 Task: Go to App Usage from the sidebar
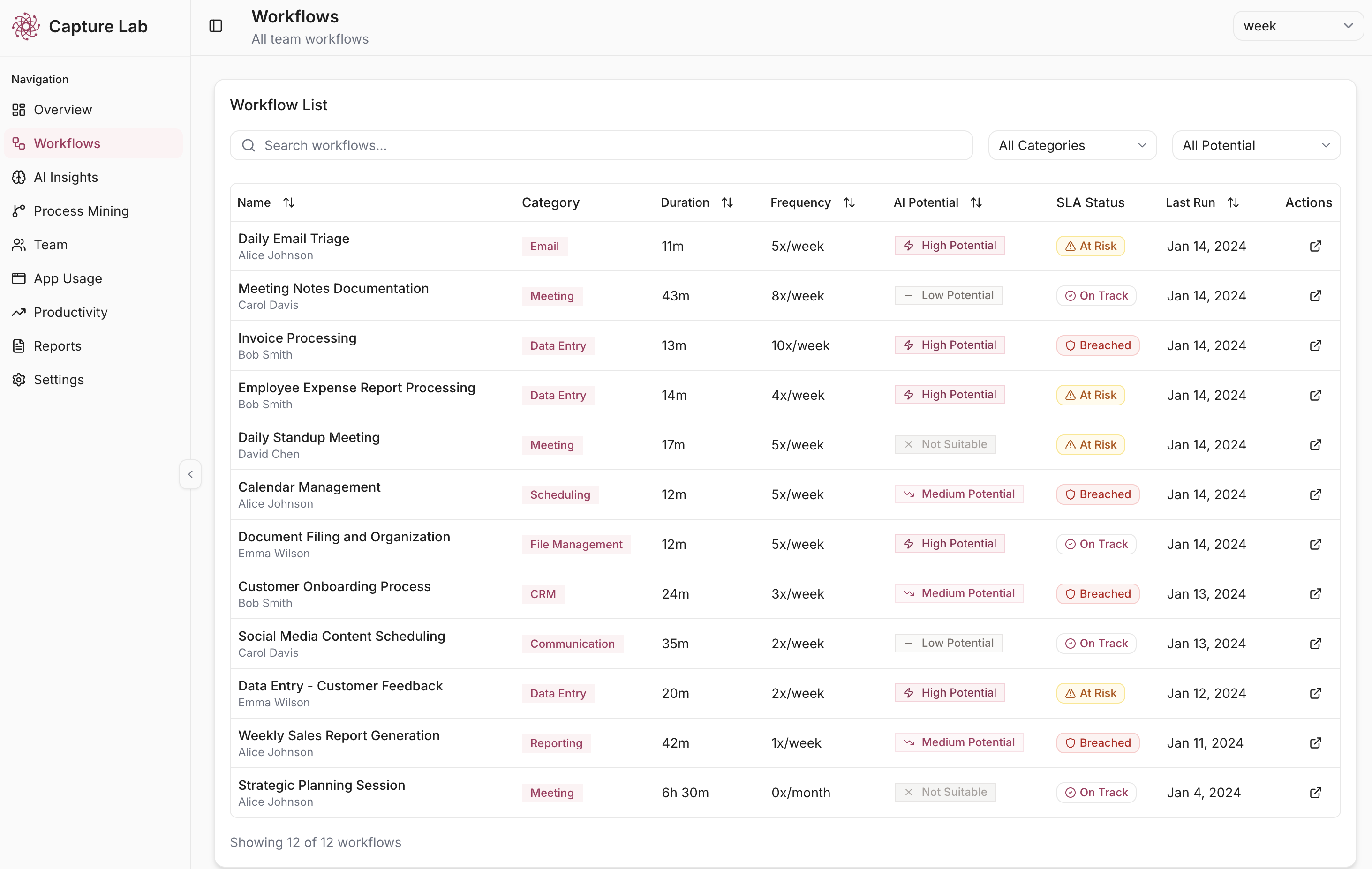point(67,278)
